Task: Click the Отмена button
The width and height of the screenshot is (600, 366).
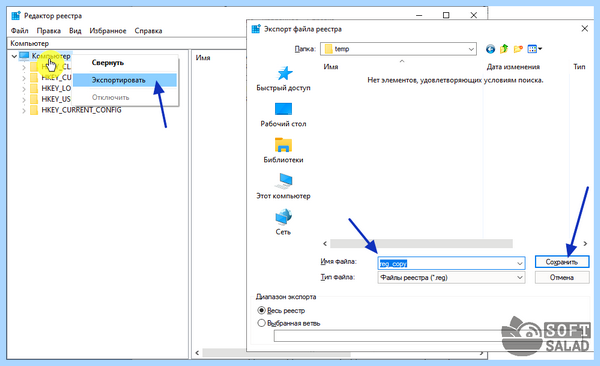Action: pyautogui.click(x=562, y=277)
